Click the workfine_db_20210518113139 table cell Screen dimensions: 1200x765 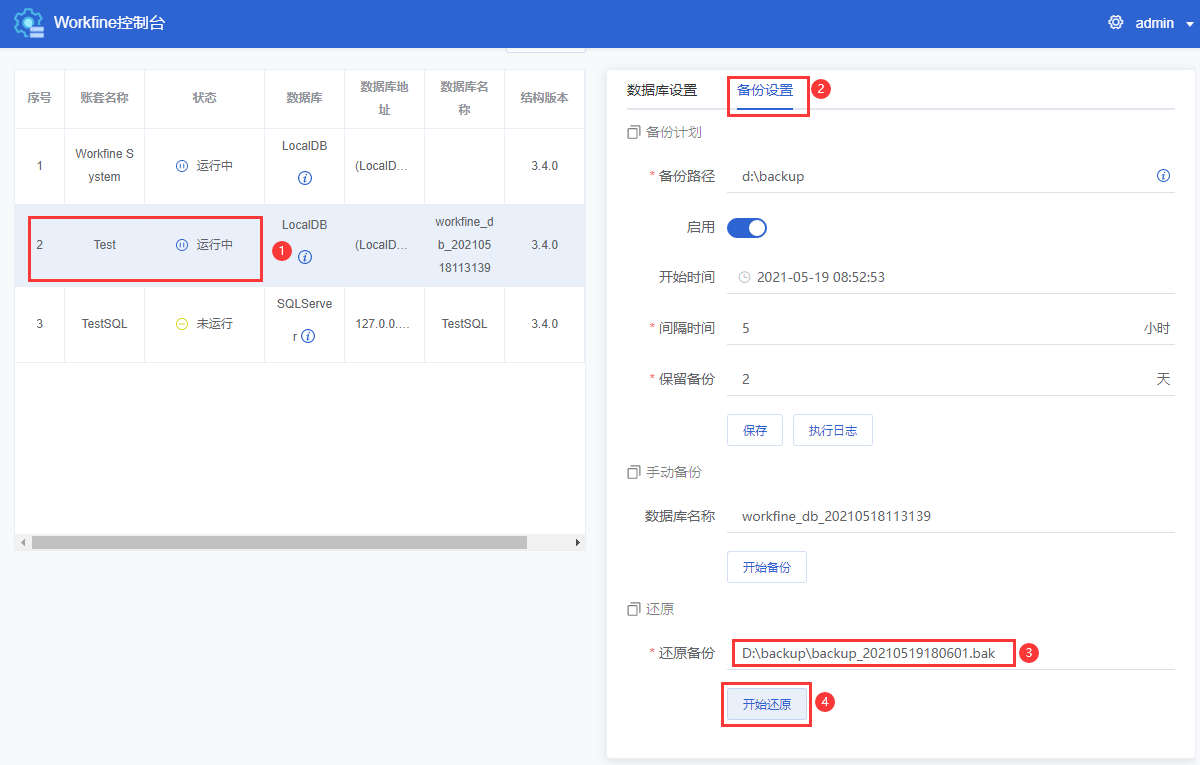465,245
